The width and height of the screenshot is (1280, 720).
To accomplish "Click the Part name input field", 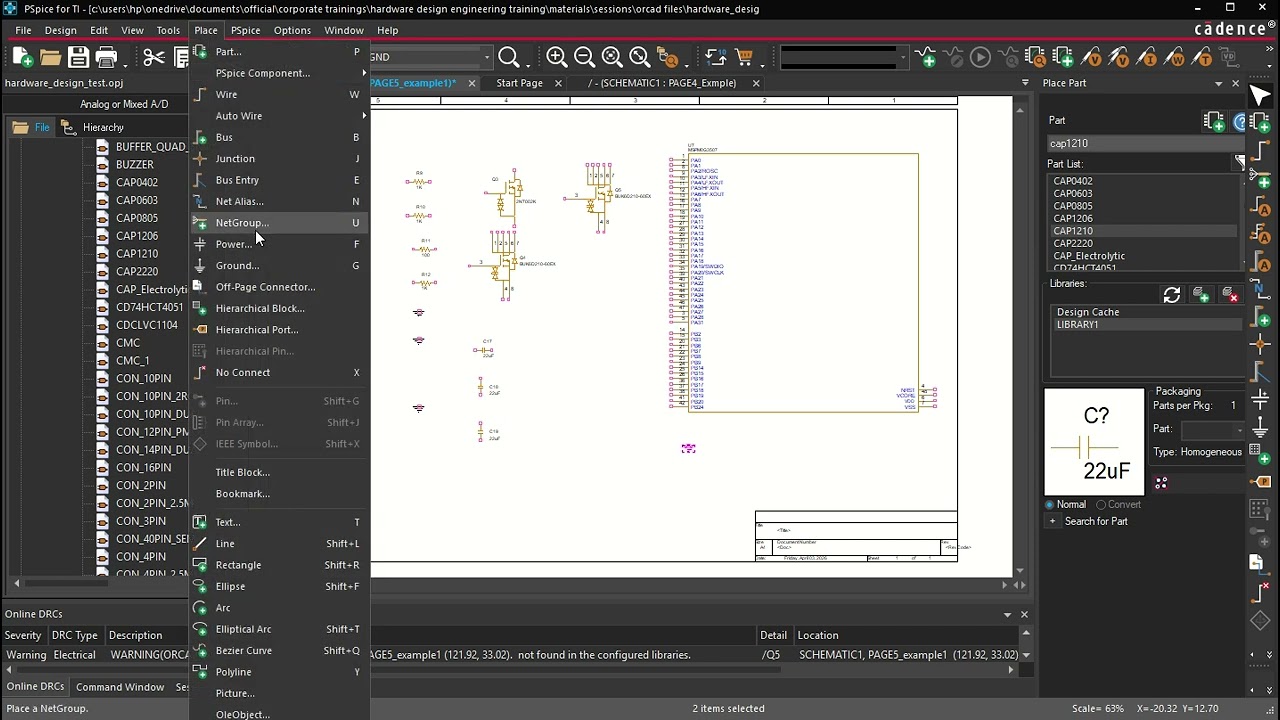I will point(1146,143).
